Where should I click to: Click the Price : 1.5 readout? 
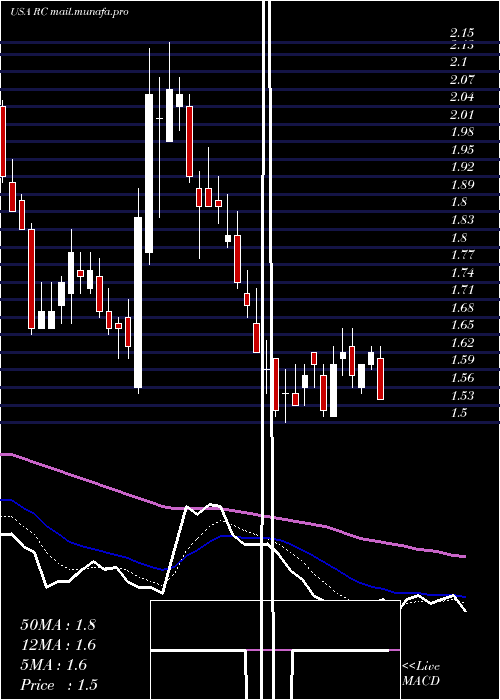tap(59, 685)
